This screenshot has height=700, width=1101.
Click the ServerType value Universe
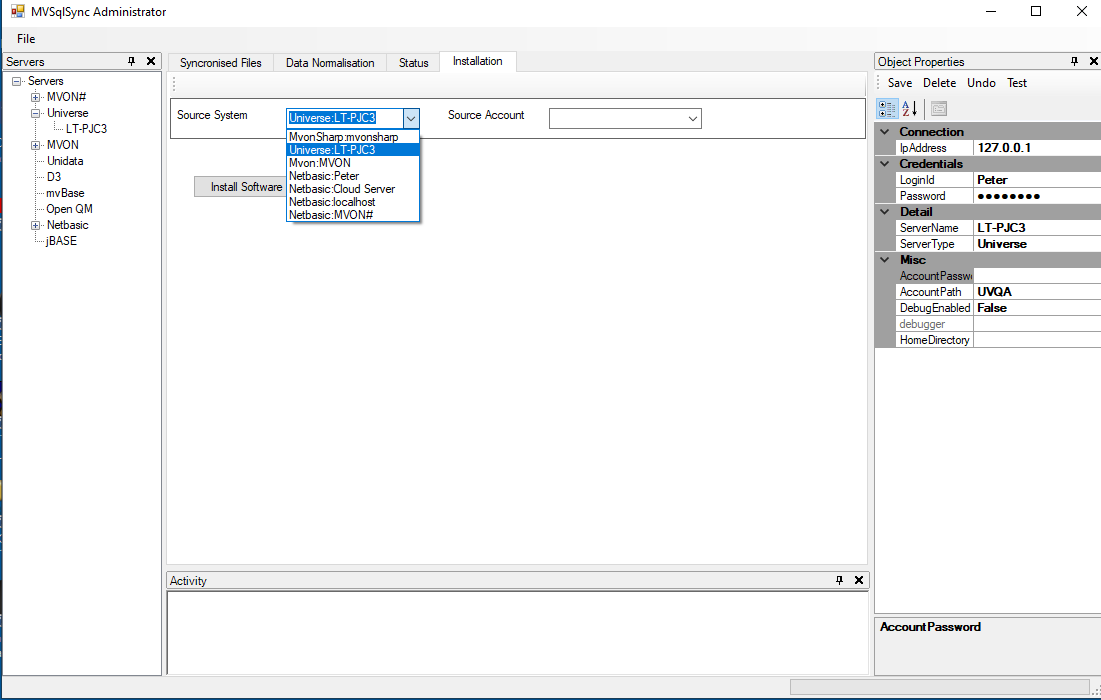[x=1037, y=244]
